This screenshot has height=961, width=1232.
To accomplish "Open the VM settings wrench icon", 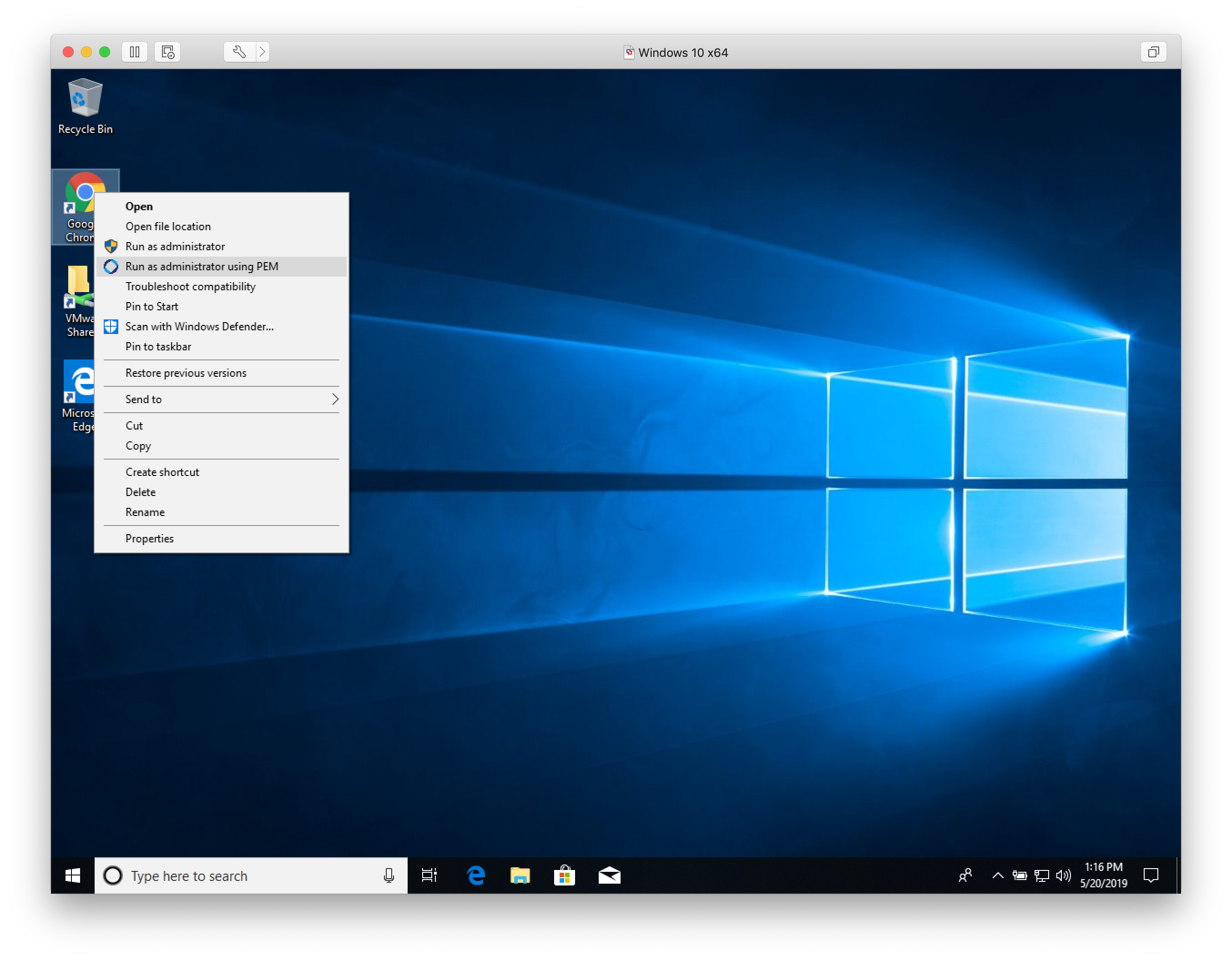I will tap(239, 52).
